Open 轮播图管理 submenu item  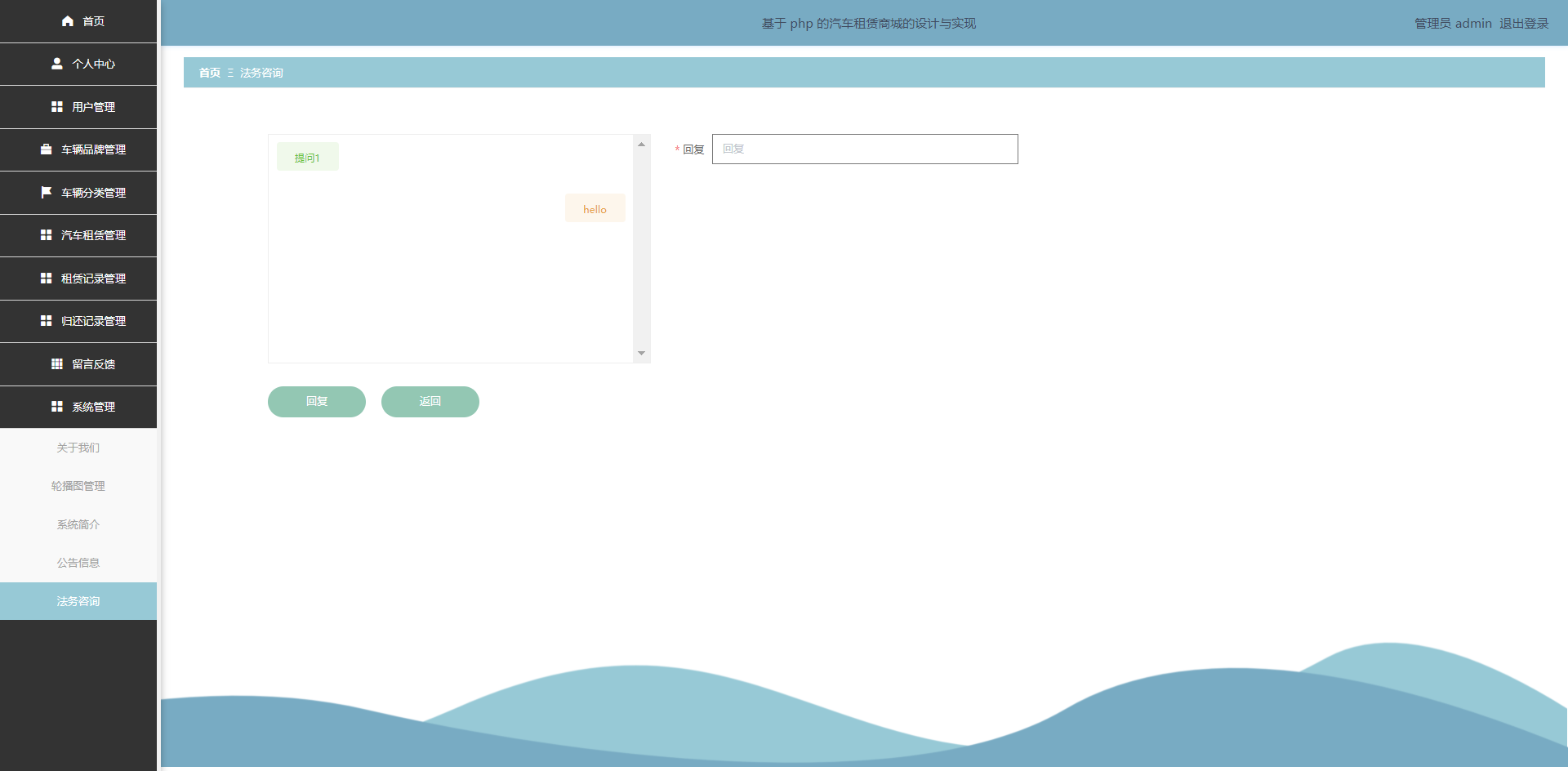pyautogui.click(x=78, y=486)
